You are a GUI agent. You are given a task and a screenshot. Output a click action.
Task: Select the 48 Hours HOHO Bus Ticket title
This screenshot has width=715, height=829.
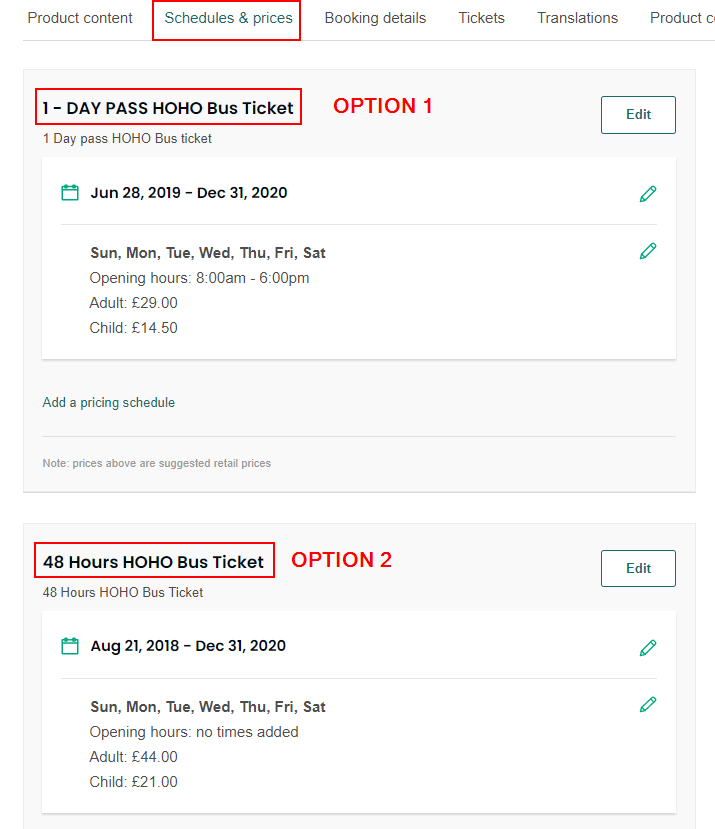(154, 560)
